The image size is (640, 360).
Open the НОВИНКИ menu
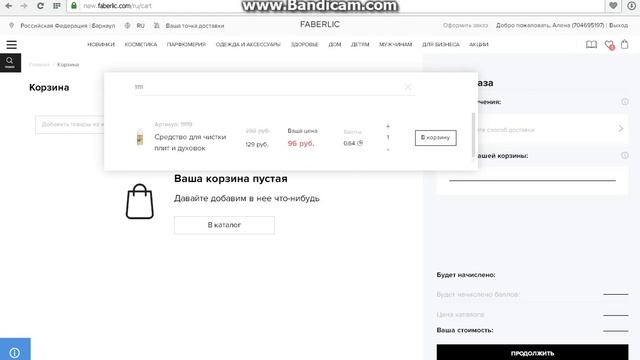click(x=101, y=44)
